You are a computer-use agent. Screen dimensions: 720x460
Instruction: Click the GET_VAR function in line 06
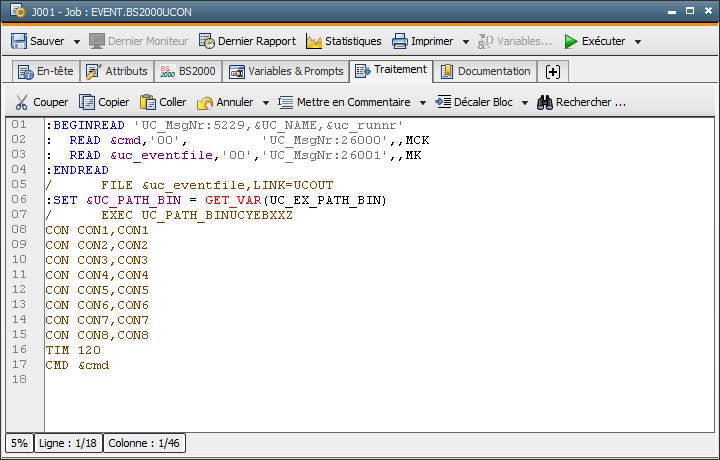point(233,201)
